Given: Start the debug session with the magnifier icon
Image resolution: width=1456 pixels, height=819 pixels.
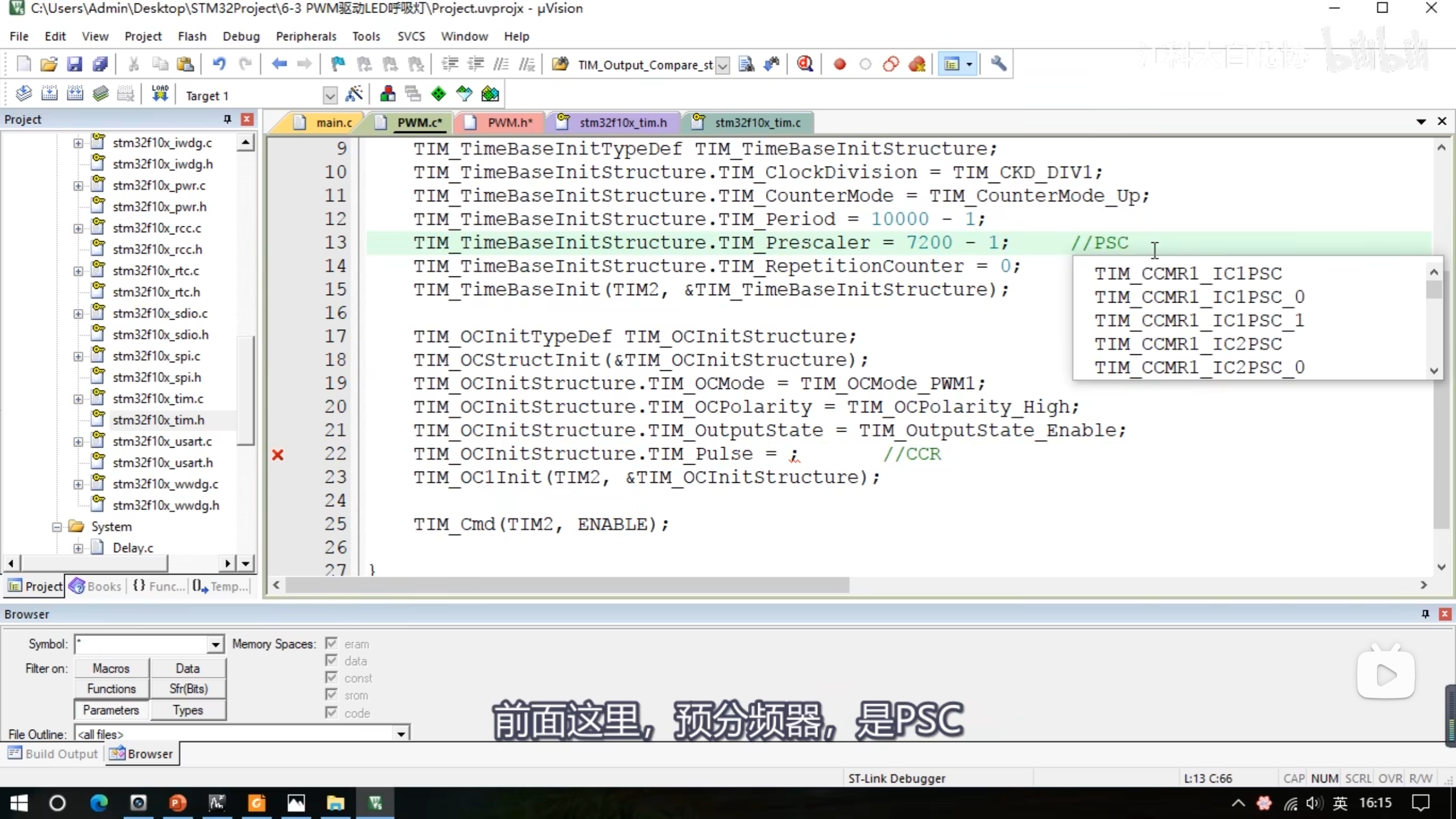Looking at the screenshot, I should tap(805, 64).
